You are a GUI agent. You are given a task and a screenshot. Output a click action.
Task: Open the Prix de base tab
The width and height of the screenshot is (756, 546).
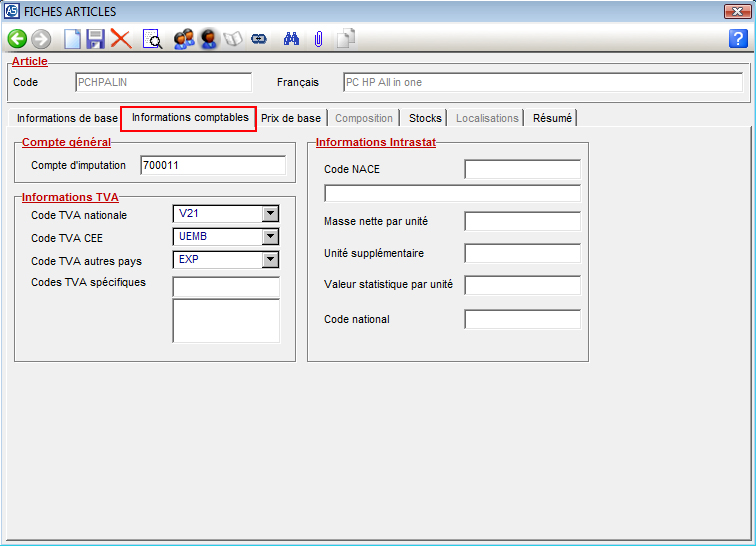click(x=291, y=118)
